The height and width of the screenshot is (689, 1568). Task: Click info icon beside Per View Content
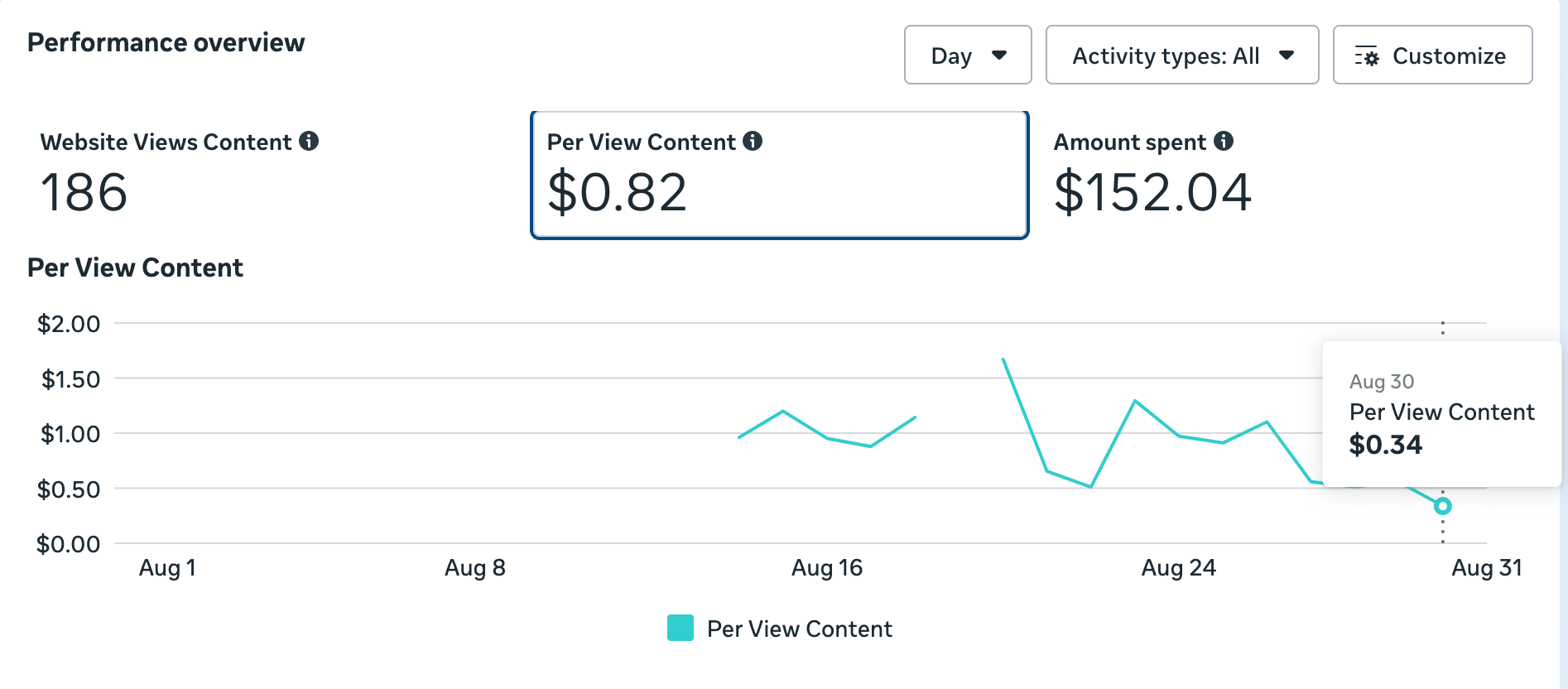pyautogui.click(x=753, y=141)
